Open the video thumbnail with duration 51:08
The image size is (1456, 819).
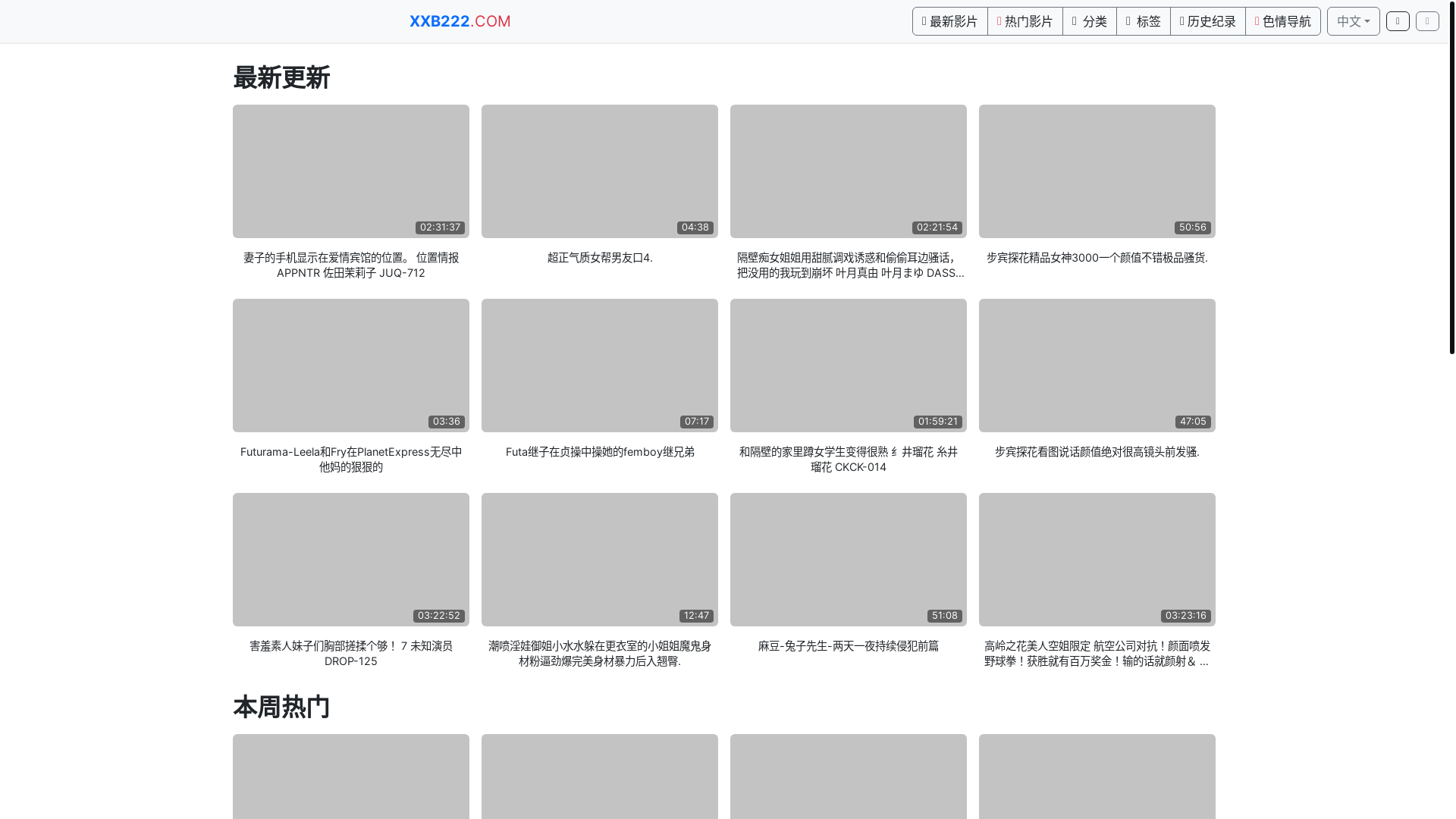click(x=849, y=560)
